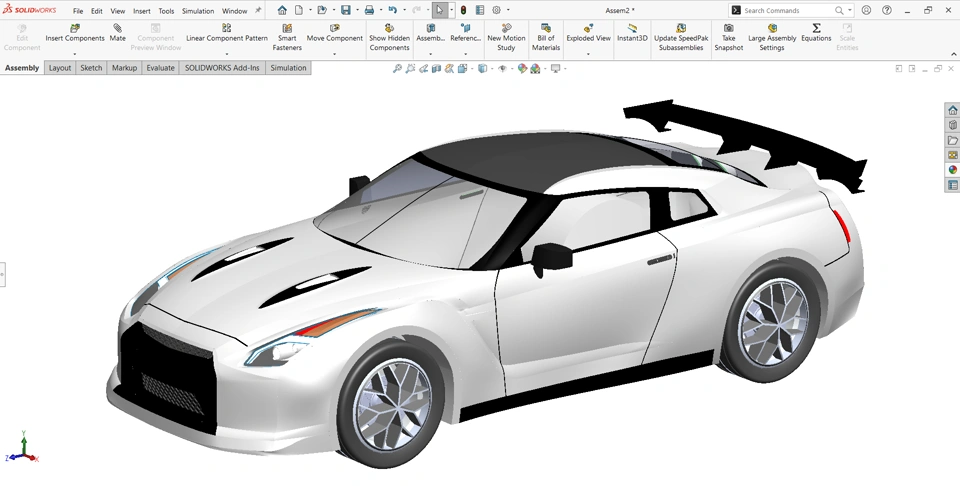Switch to the Evaluate tab
Screen dimensions: 960x486
pyautogui.click(x=160, y=68)
